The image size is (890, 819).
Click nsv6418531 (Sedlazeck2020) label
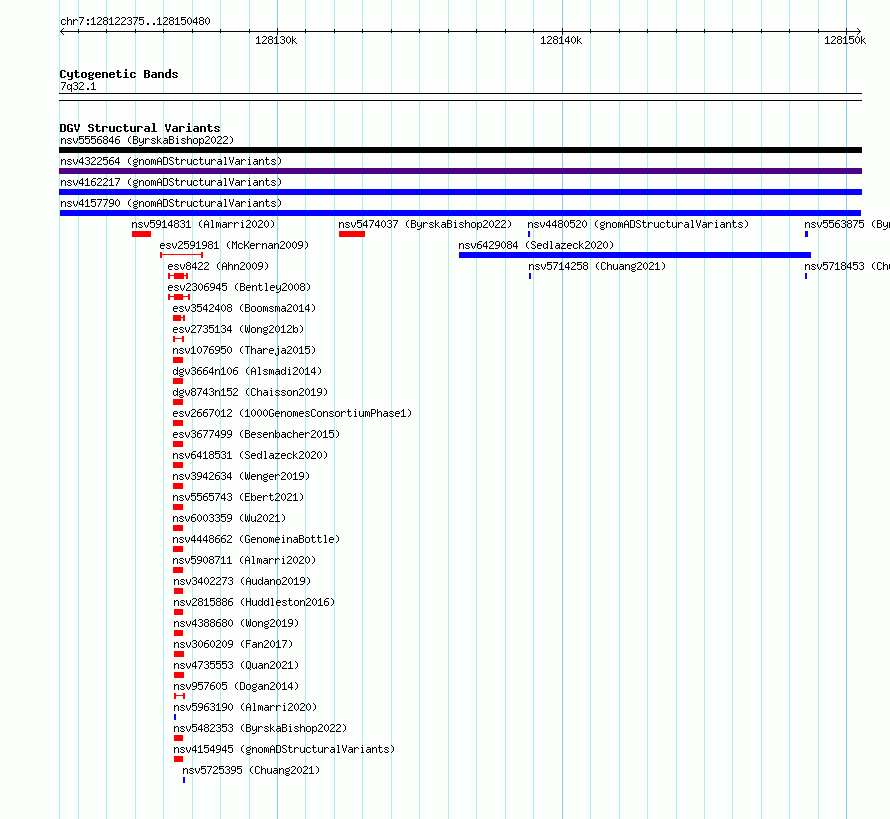250,455
